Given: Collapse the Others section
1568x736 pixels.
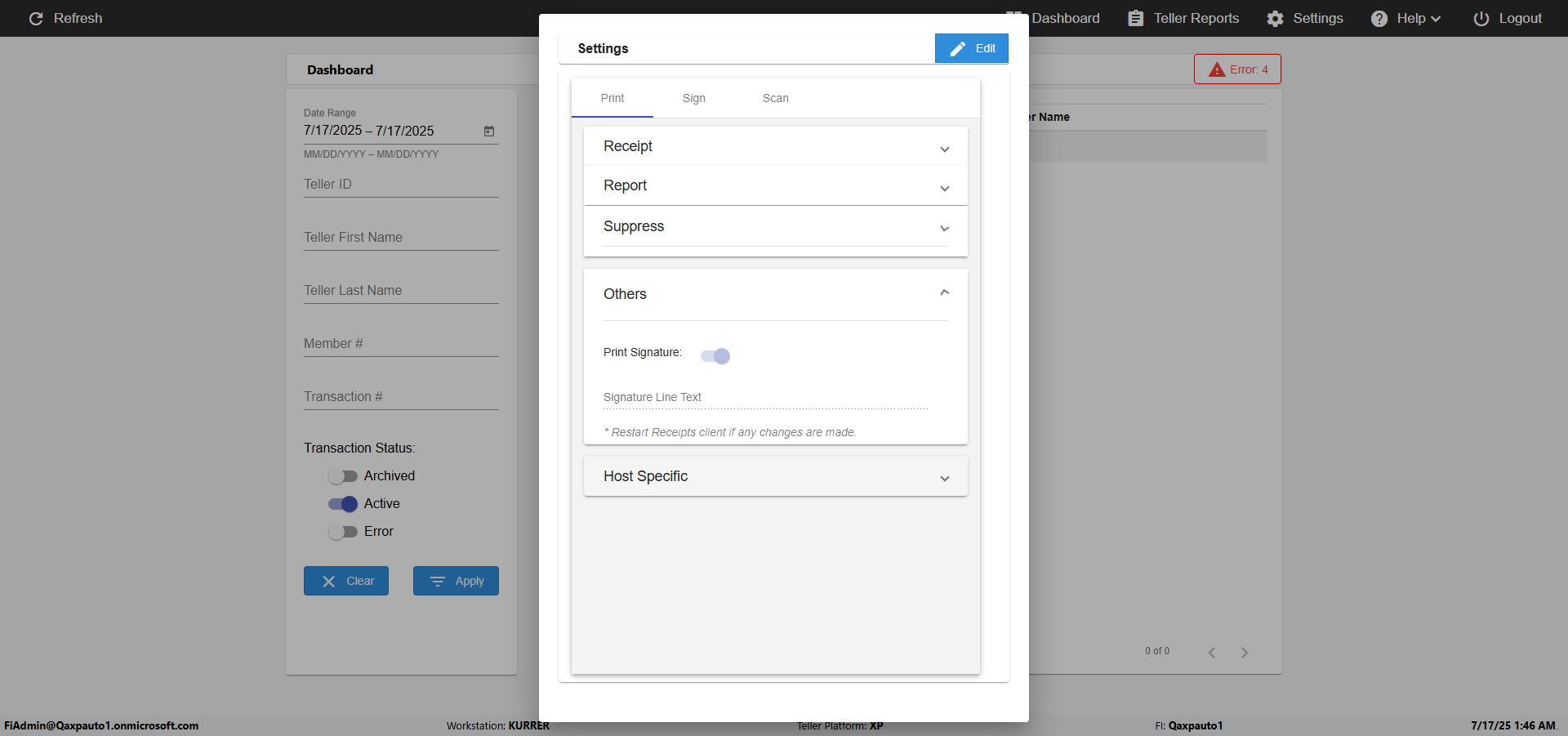Looking at the screenshot, I should 776,294.
